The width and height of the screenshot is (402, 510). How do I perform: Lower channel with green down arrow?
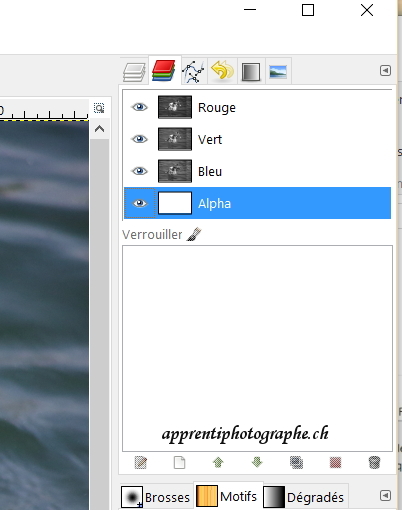[257, 462]
